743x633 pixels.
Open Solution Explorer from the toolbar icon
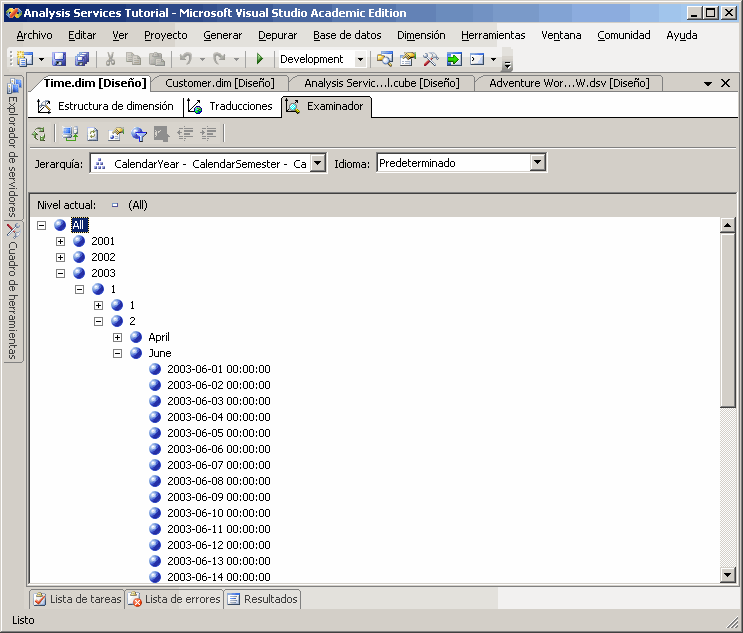[x=384, y=59]
